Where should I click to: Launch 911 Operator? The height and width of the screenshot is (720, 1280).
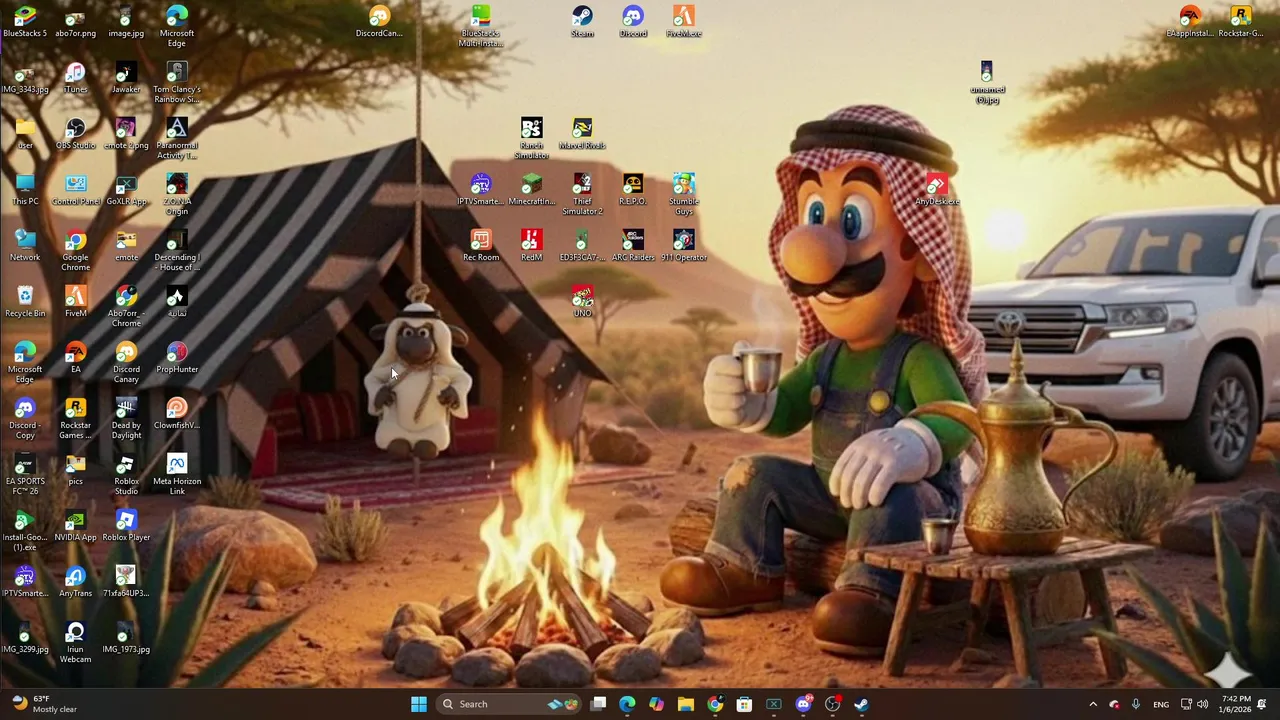[x=684, y=246]
